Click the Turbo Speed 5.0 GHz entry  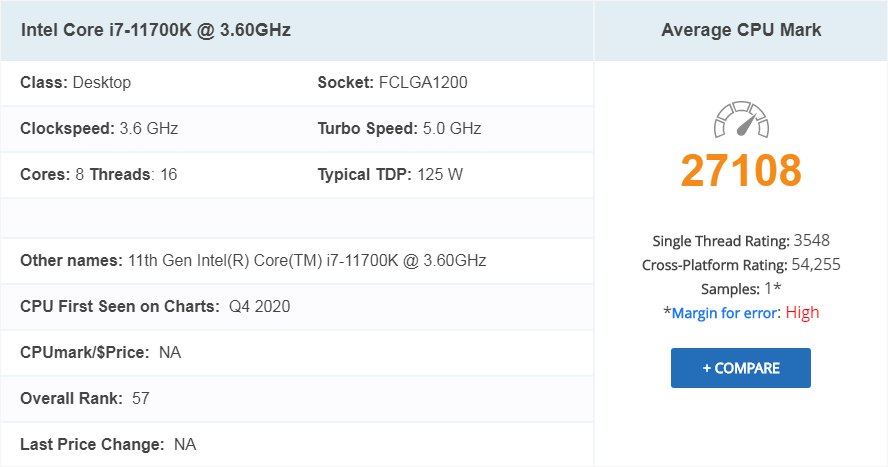point(399,128)
